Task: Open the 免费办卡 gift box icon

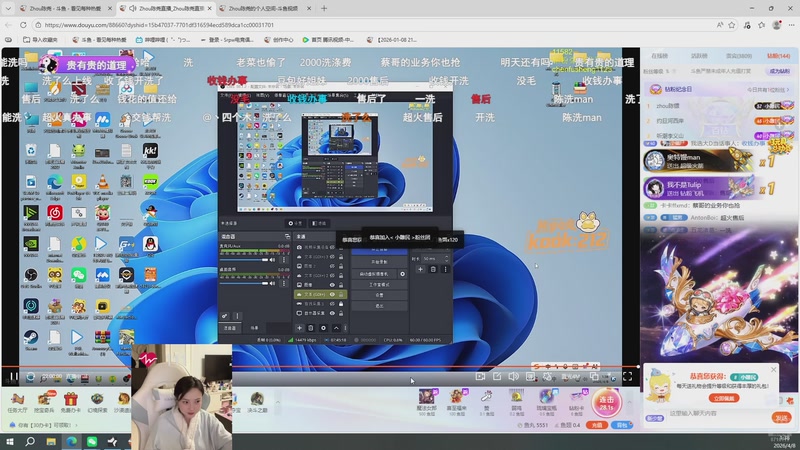Action: click(70, 403)
